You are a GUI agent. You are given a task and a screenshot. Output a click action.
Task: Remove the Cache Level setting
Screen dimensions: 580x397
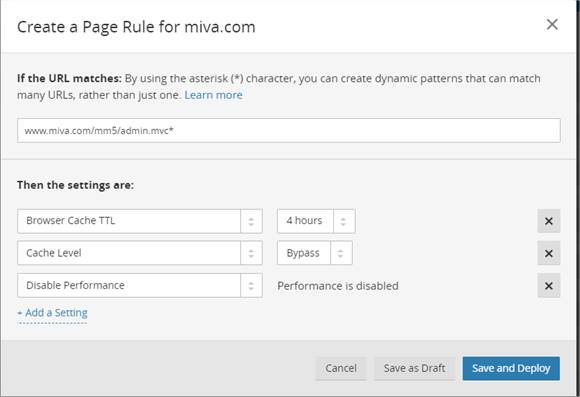click(x=549, y=253)
